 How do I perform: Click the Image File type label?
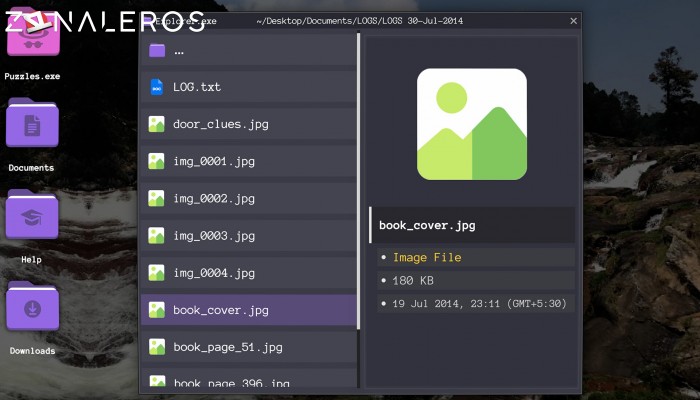pos(427,258)
